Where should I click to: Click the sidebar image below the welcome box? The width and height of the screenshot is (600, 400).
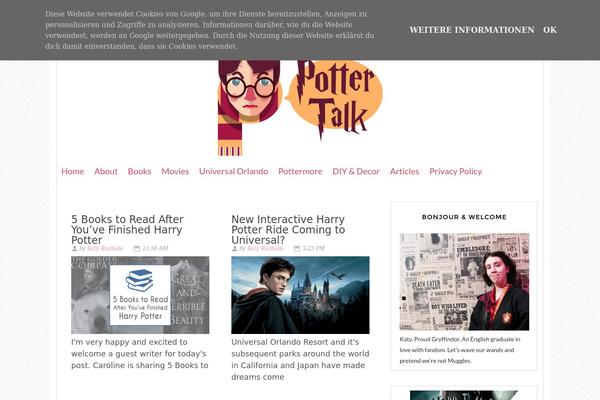464,395
